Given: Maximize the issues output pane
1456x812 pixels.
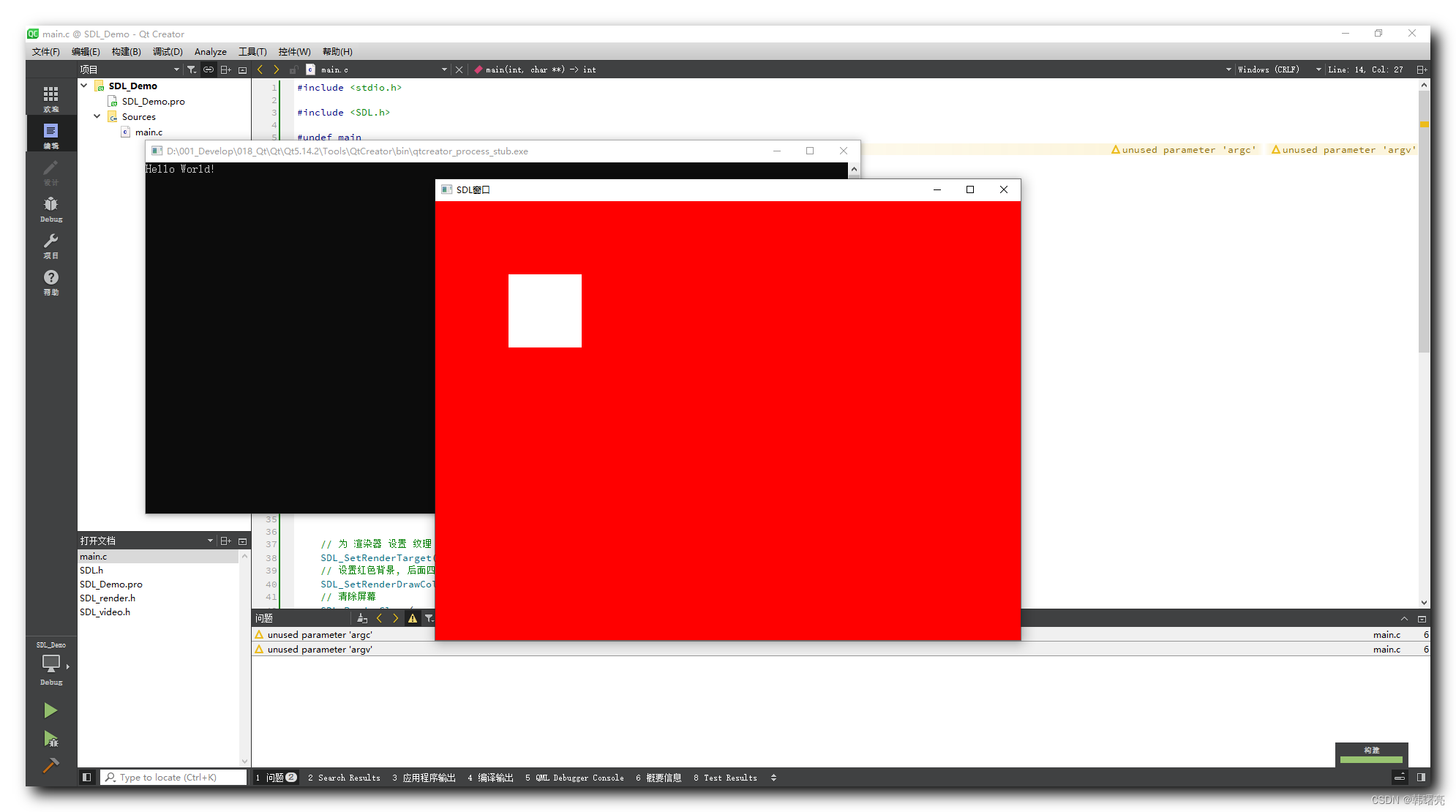Looking at the screenshot, I should pyautogui.click(x=1404, y=618).
